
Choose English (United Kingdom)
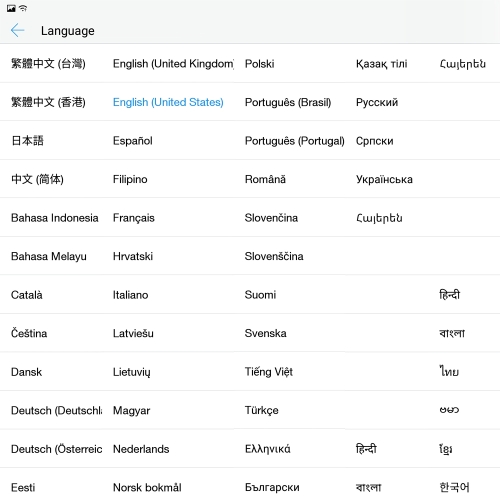[173, 63]
